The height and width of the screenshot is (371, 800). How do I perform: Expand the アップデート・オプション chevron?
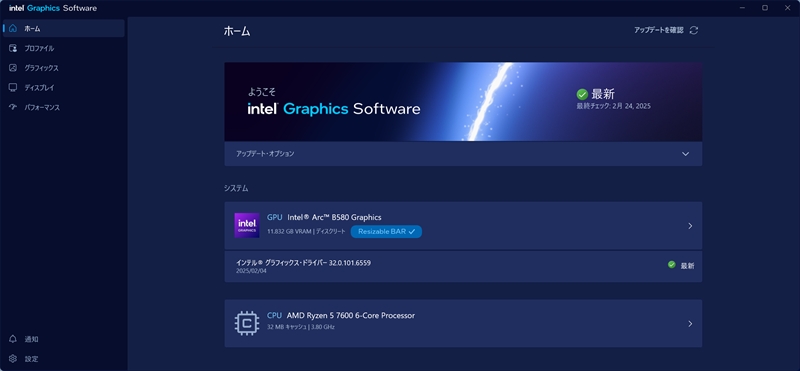[x=685, y=154]
